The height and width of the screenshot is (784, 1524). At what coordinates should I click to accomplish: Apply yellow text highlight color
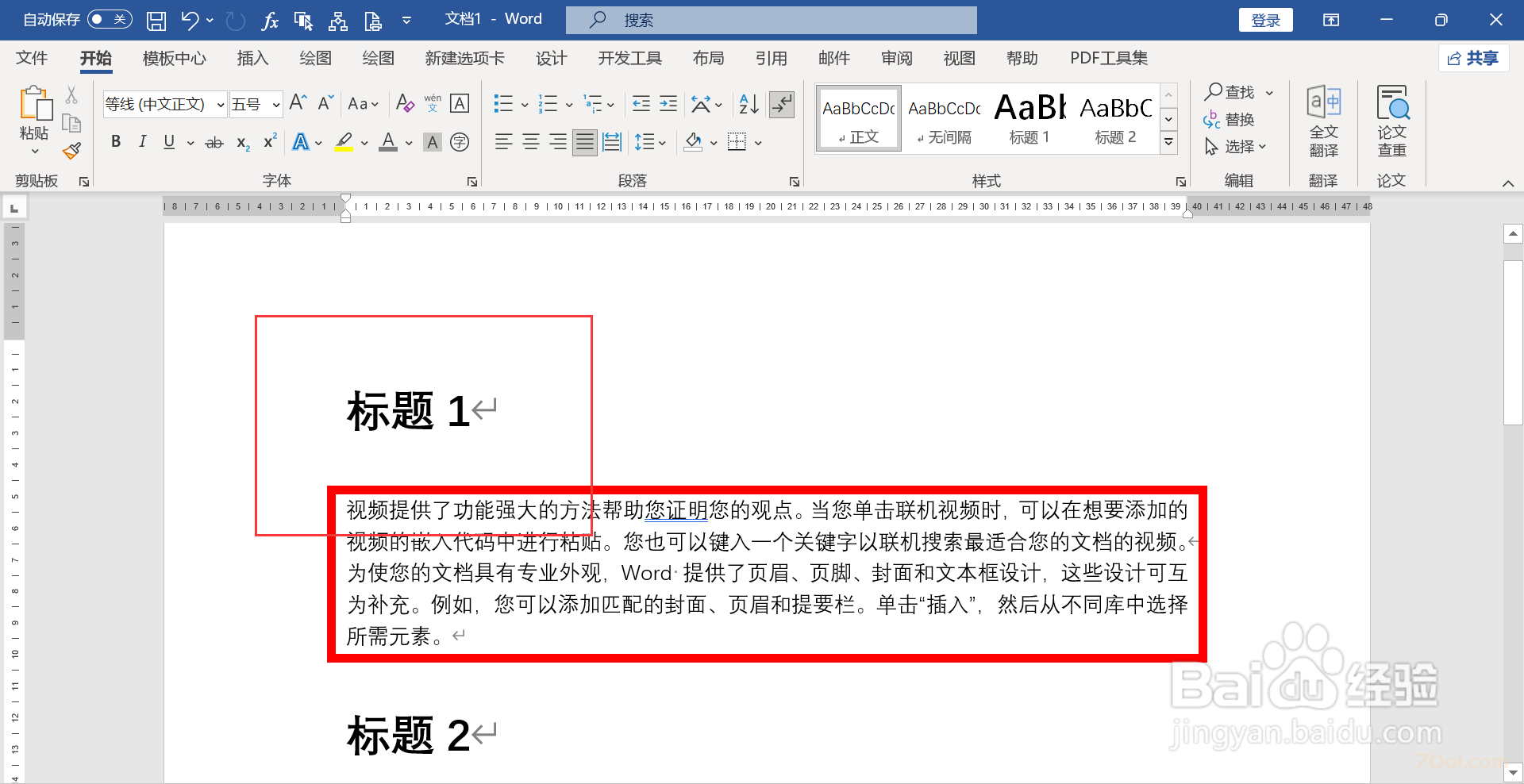pyautogui.click(x=344, y=143)
